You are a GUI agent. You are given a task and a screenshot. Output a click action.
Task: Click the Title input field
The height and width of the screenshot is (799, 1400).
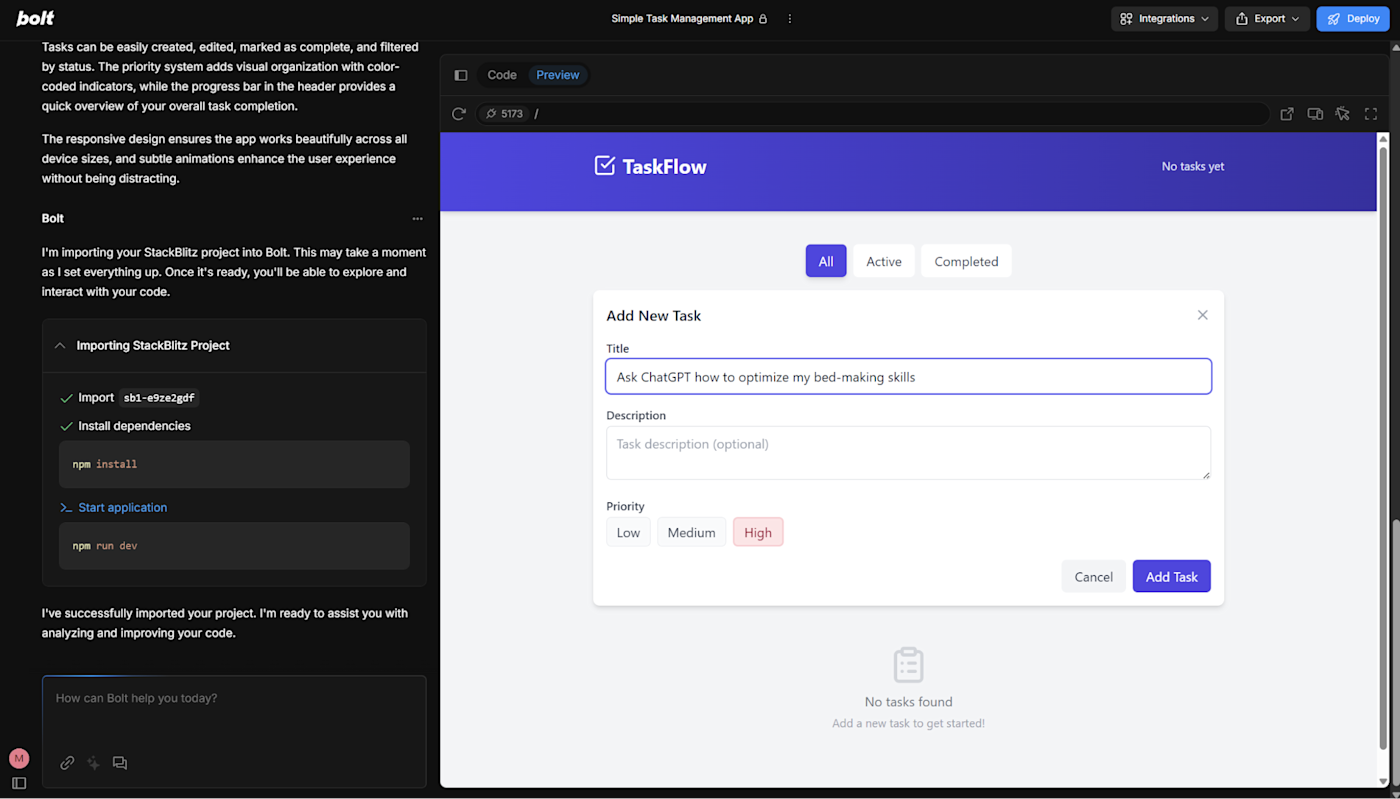[908, 377]
